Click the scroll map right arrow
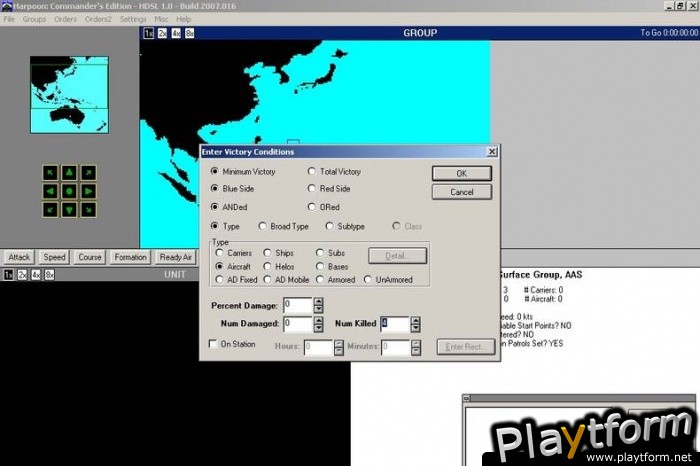Viewport: 700px width, 466px height. [88, 191]
